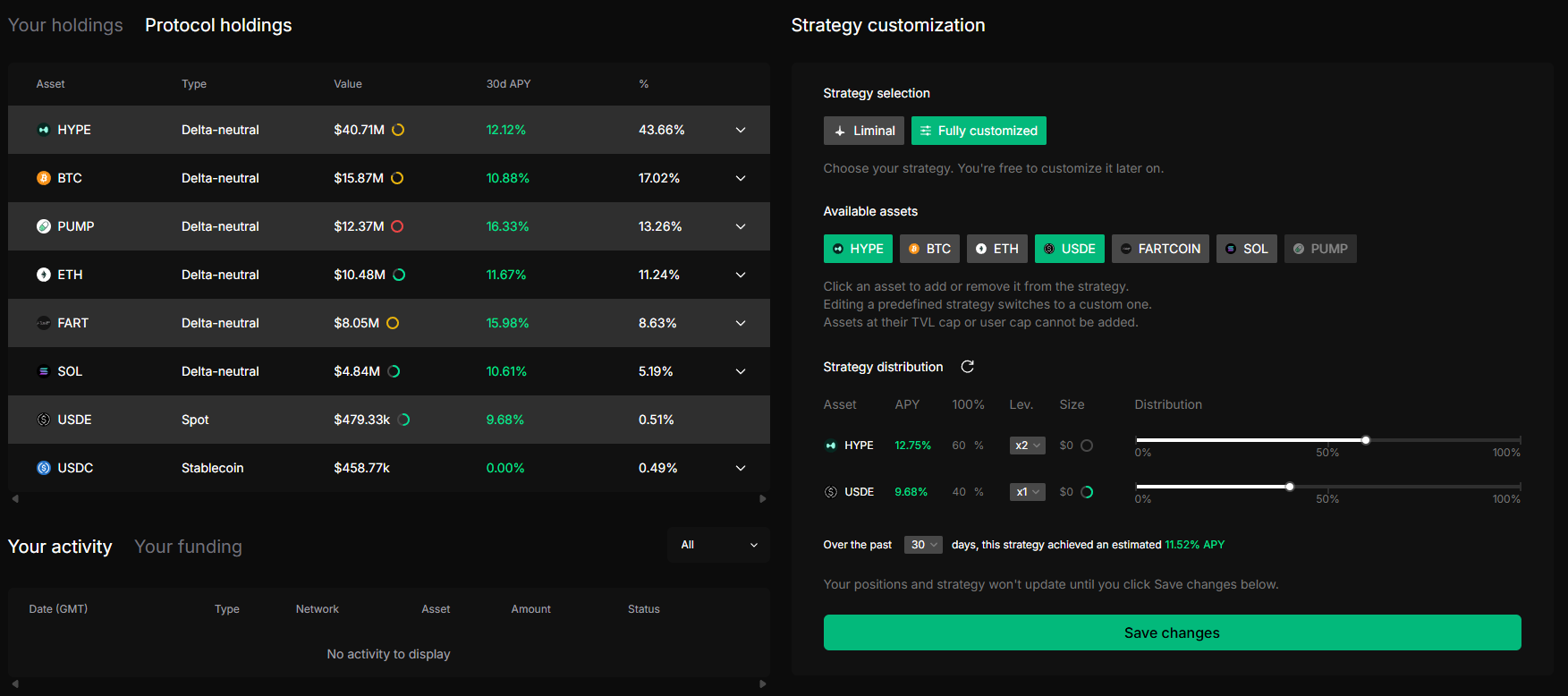Click the capacity ring next to $8.05M
1568x696 pixels.
tap(393, 323)
